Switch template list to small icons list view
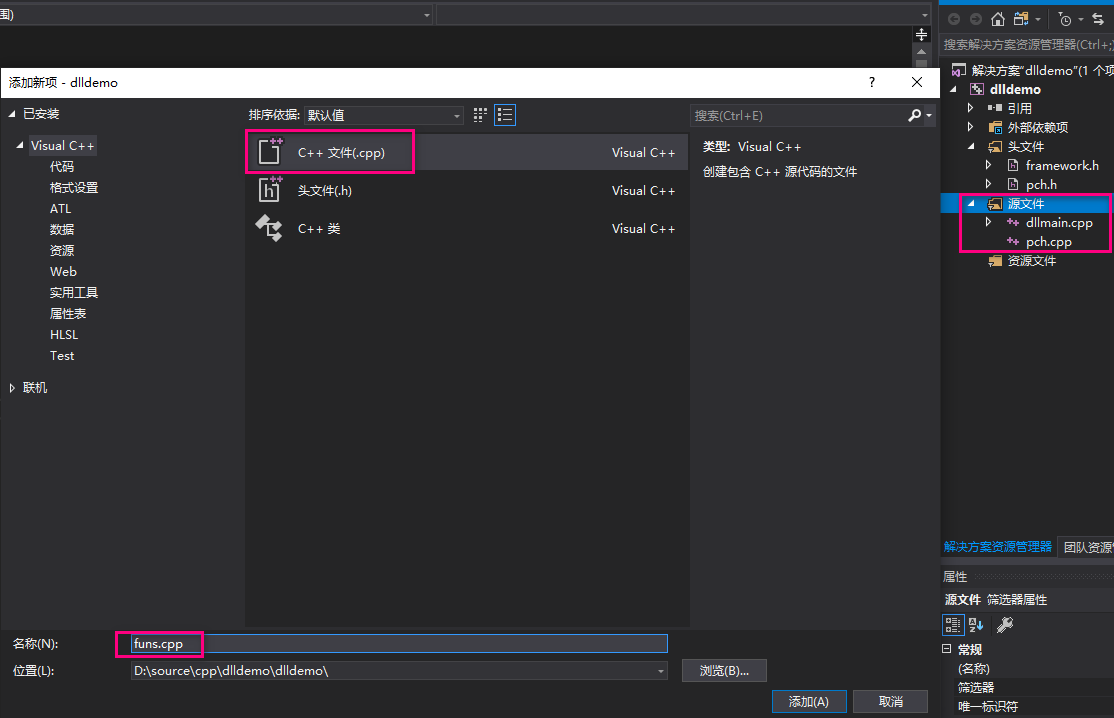This screenshot has width=1114, height=718. 505,115
